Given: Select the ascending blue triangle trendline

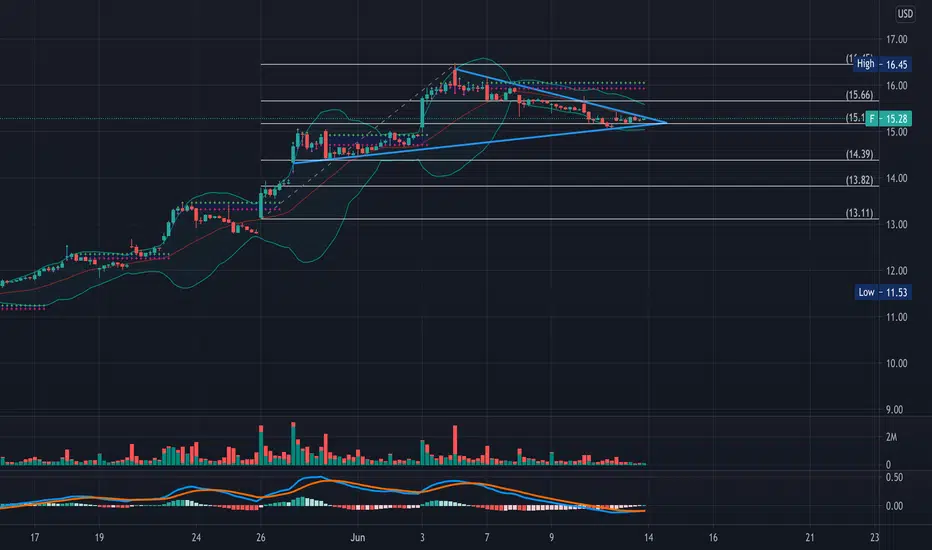Looking at the screenshot, I should tap(480, 143).
